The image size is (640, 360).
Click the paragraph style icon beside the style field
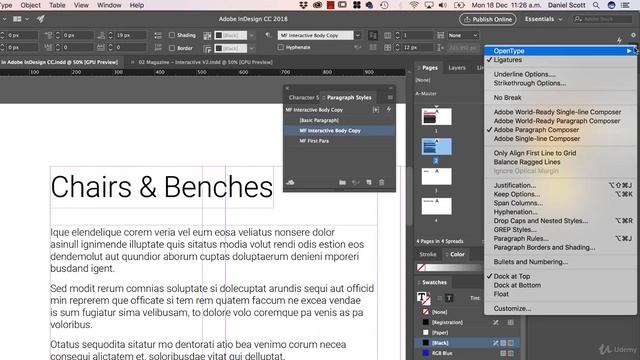pos(268,35)
